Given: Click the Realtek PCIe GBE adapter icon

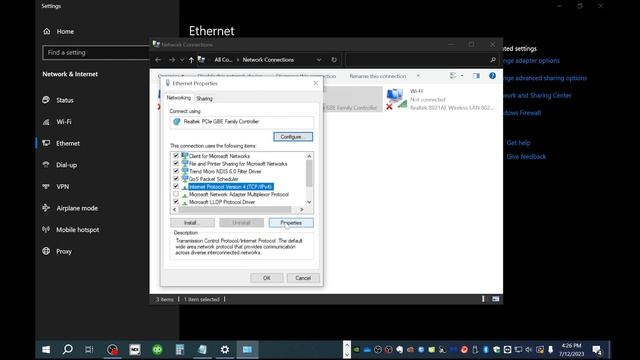Looking at the screenshot, I should (x=177, y=122).
